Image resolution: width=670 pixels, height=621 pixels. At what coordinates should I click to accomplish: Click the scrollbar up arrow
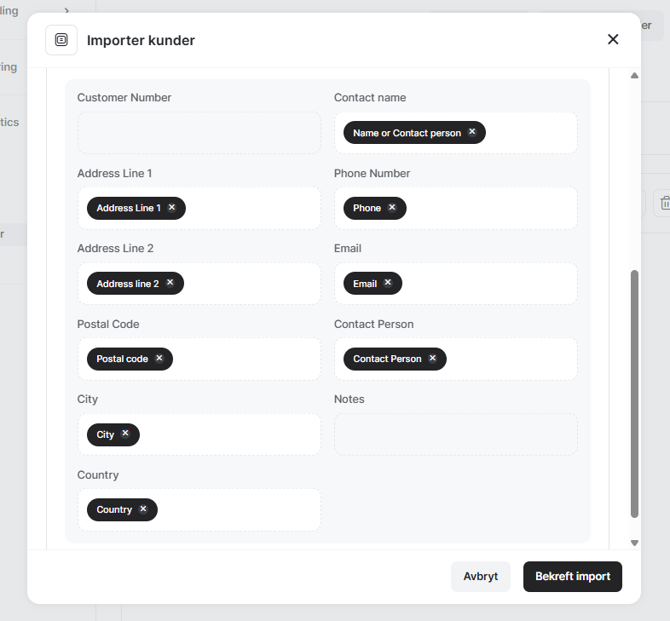pyautogui.click(x=635, y=76)
